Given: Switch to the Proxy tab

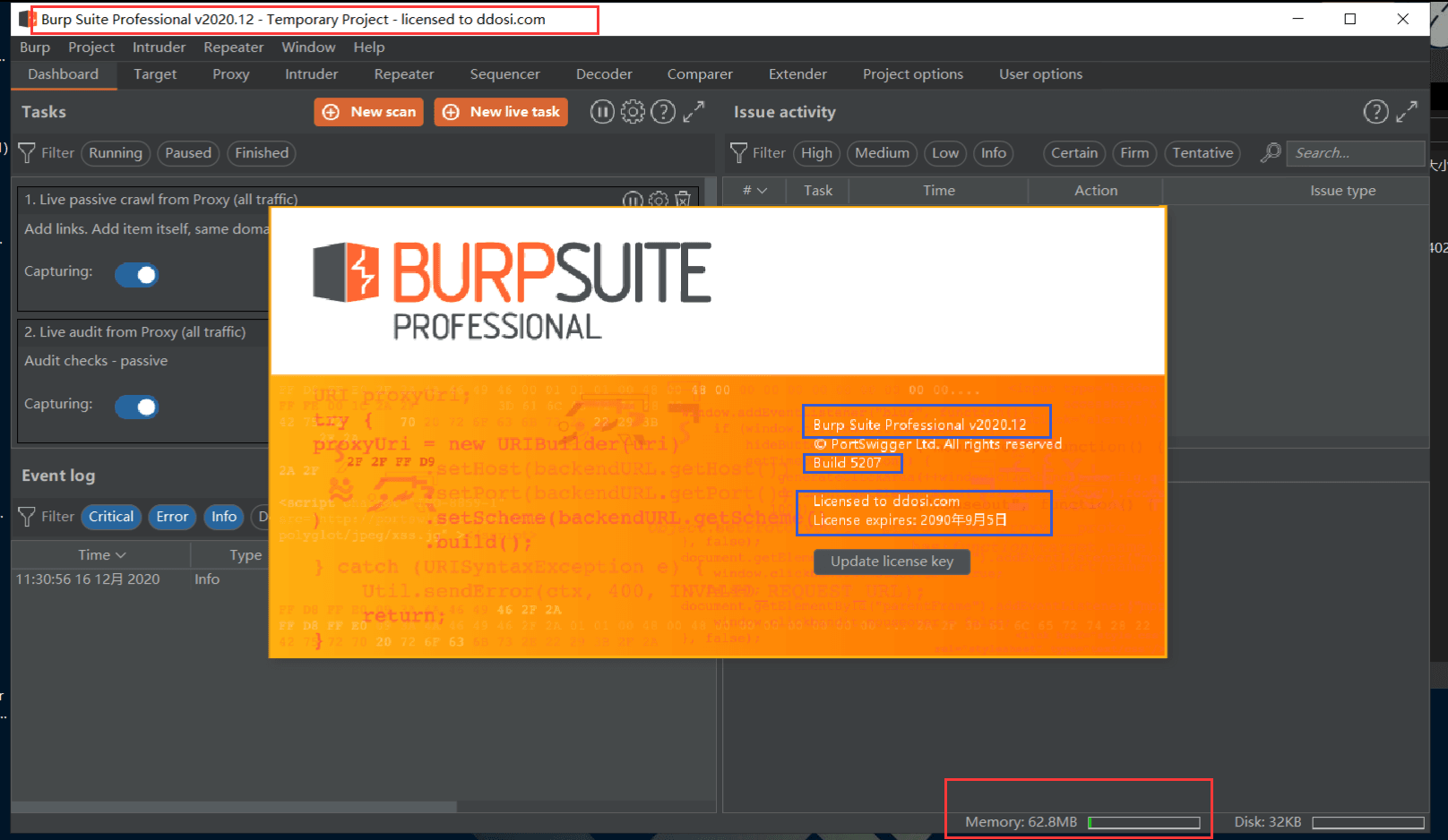Looking at the screenshot, I should [231, 74].
